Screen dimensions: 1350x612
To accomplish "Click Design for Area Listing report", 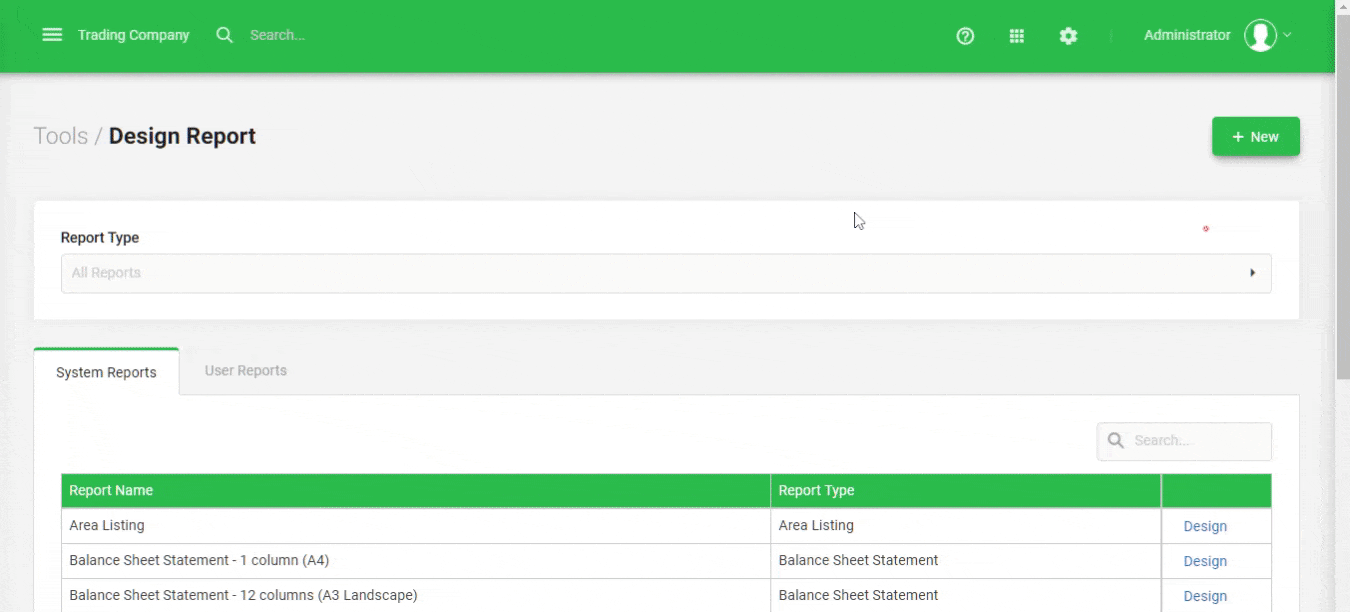I will [x=1204, y=525].
